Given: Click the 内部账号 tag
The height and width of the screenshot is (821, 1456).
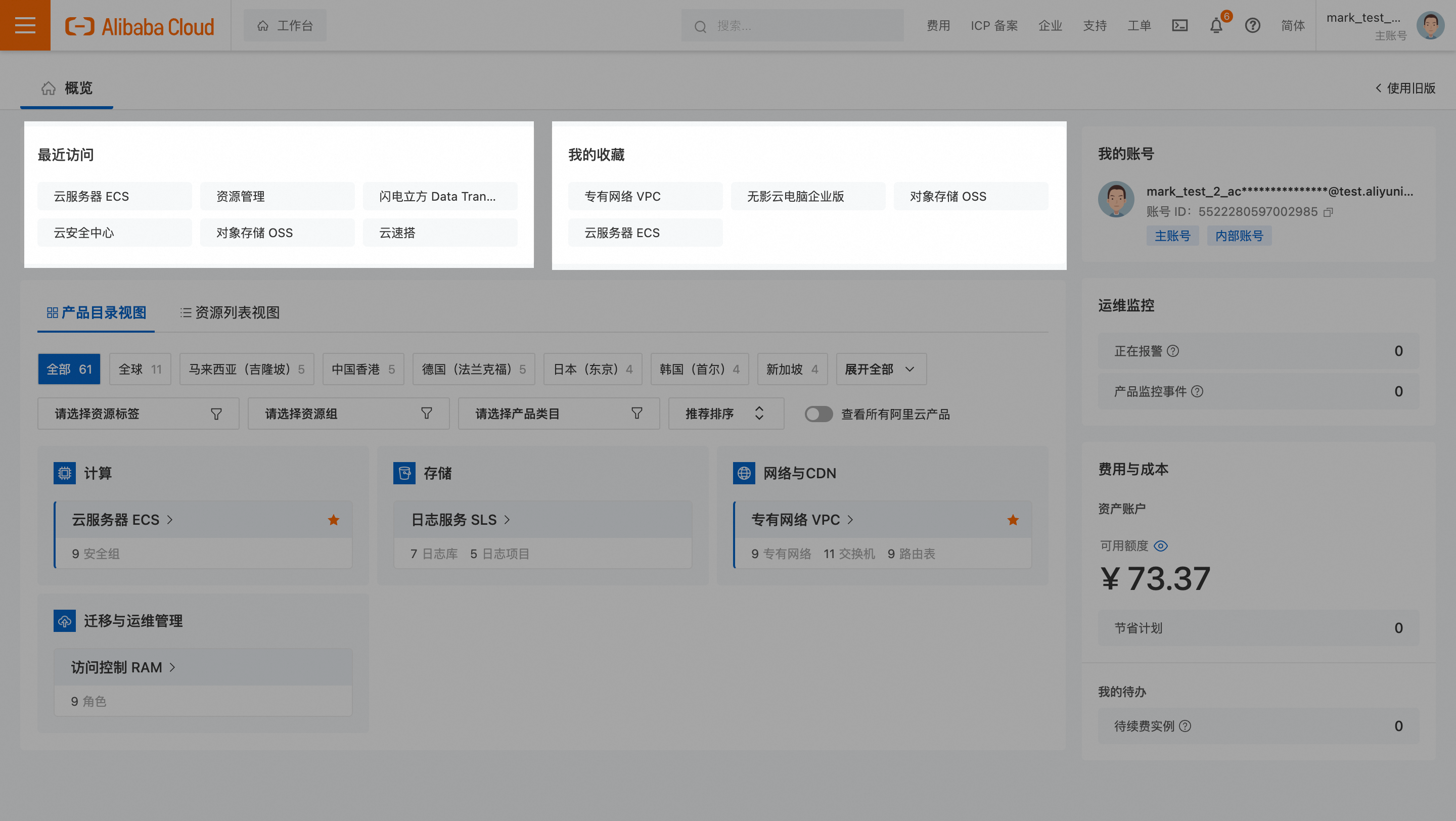Looking at the screenshot, I should pyautogui.click(x=1240, y=236).
